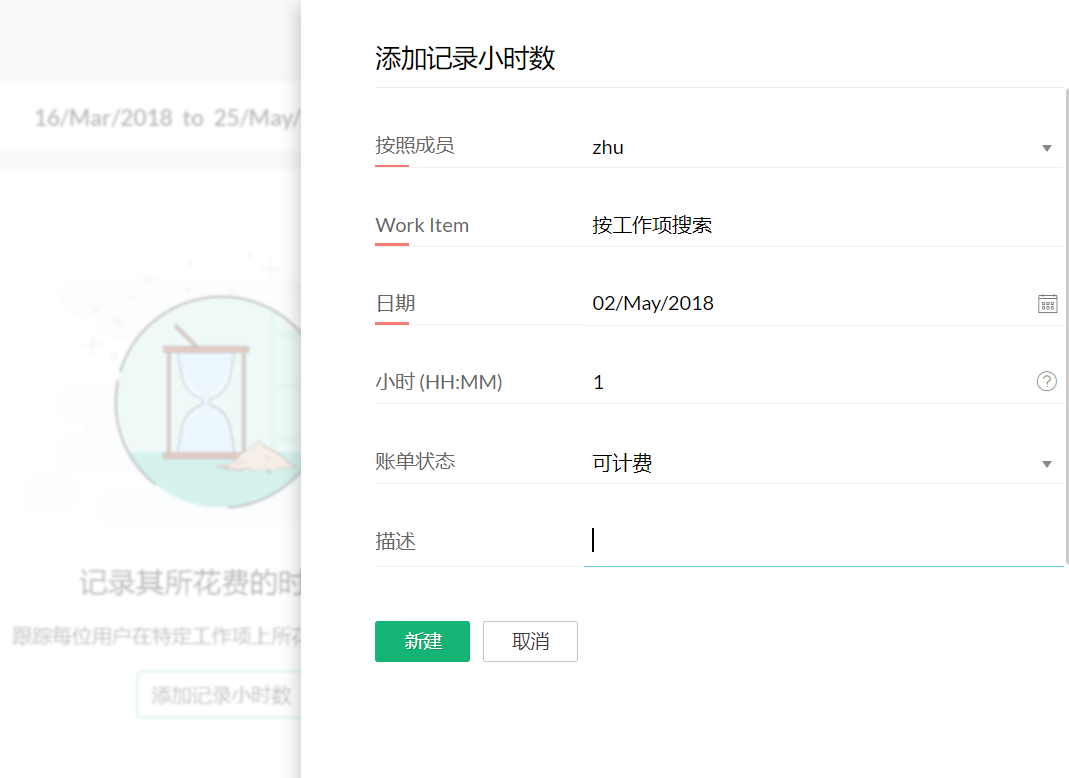Click the hourglass illustration in the background
The width and height of the screenshot is (1069, 778).
(208, 400)
